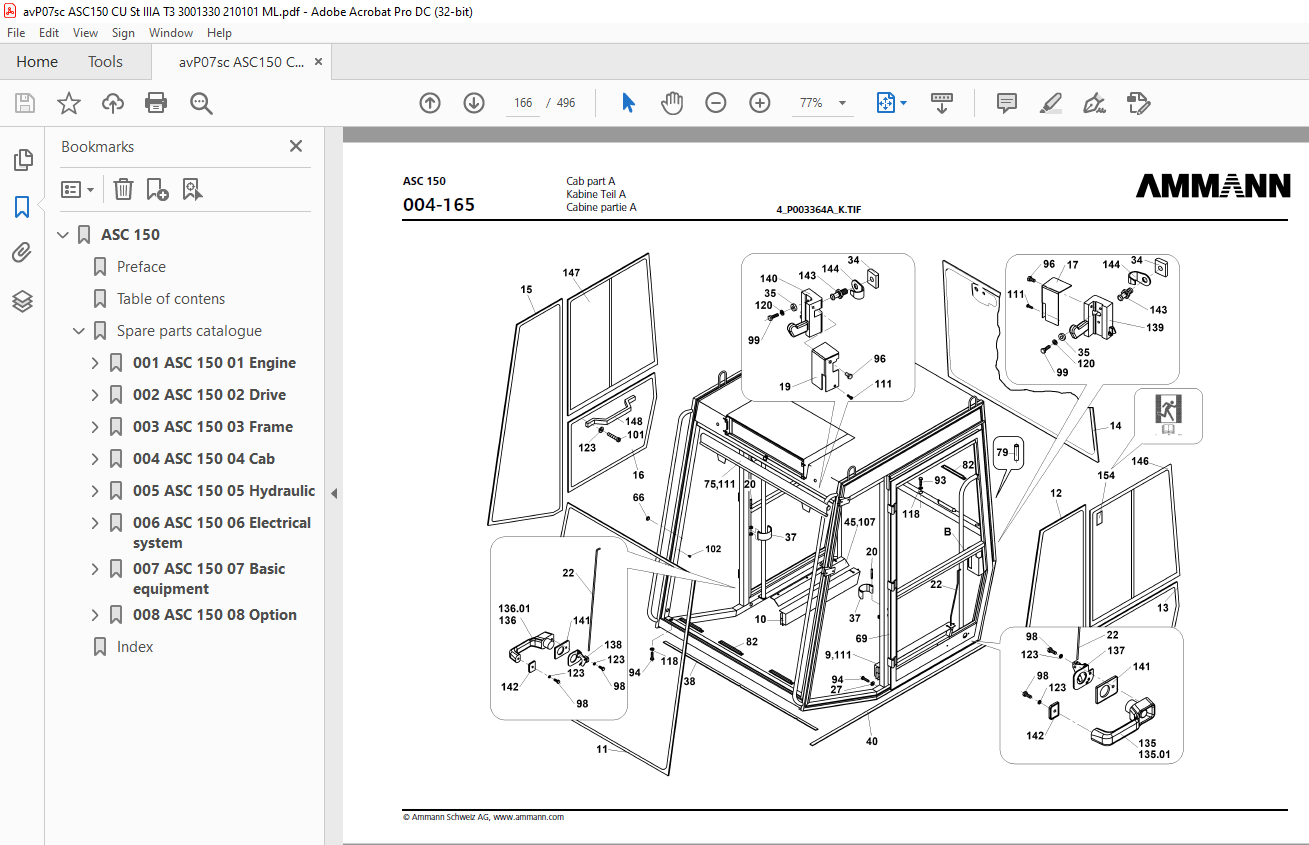
Task: Open the zoom percentage dropdown
Action: point(842,103)
